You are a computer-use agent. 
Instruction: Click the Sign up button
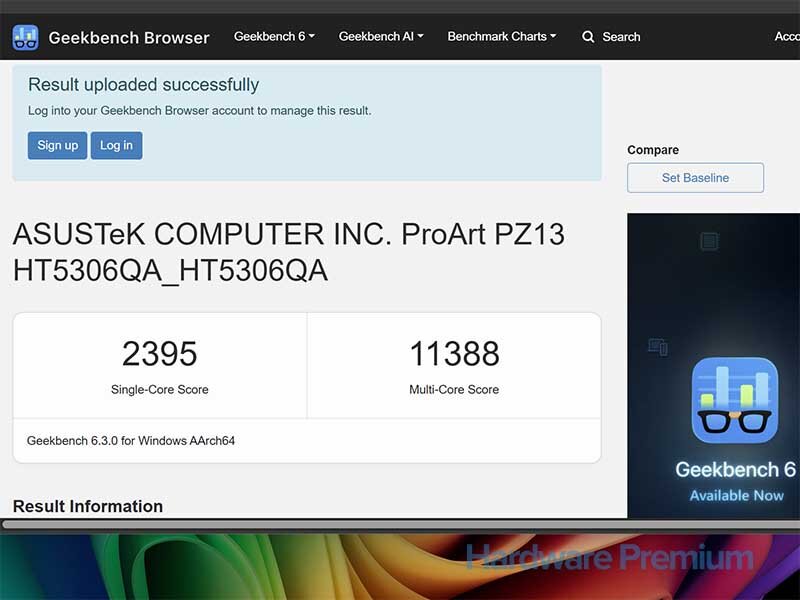tap(58, 145)
